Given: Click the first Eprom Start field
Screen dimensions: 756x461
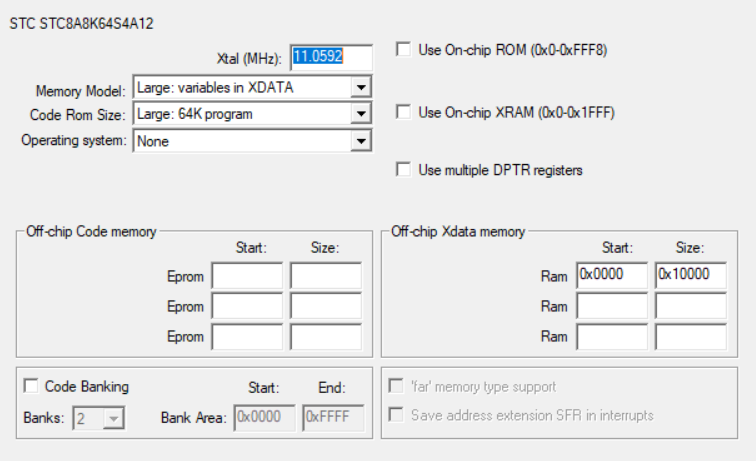Looking at the screenshot, I should (247, 276).
